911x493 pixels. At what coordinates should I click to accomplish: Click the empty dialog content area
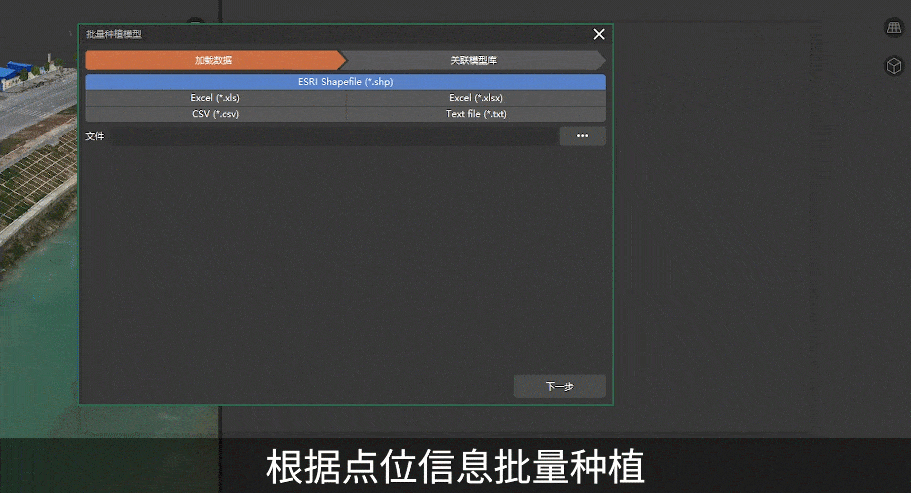point(345,260)
